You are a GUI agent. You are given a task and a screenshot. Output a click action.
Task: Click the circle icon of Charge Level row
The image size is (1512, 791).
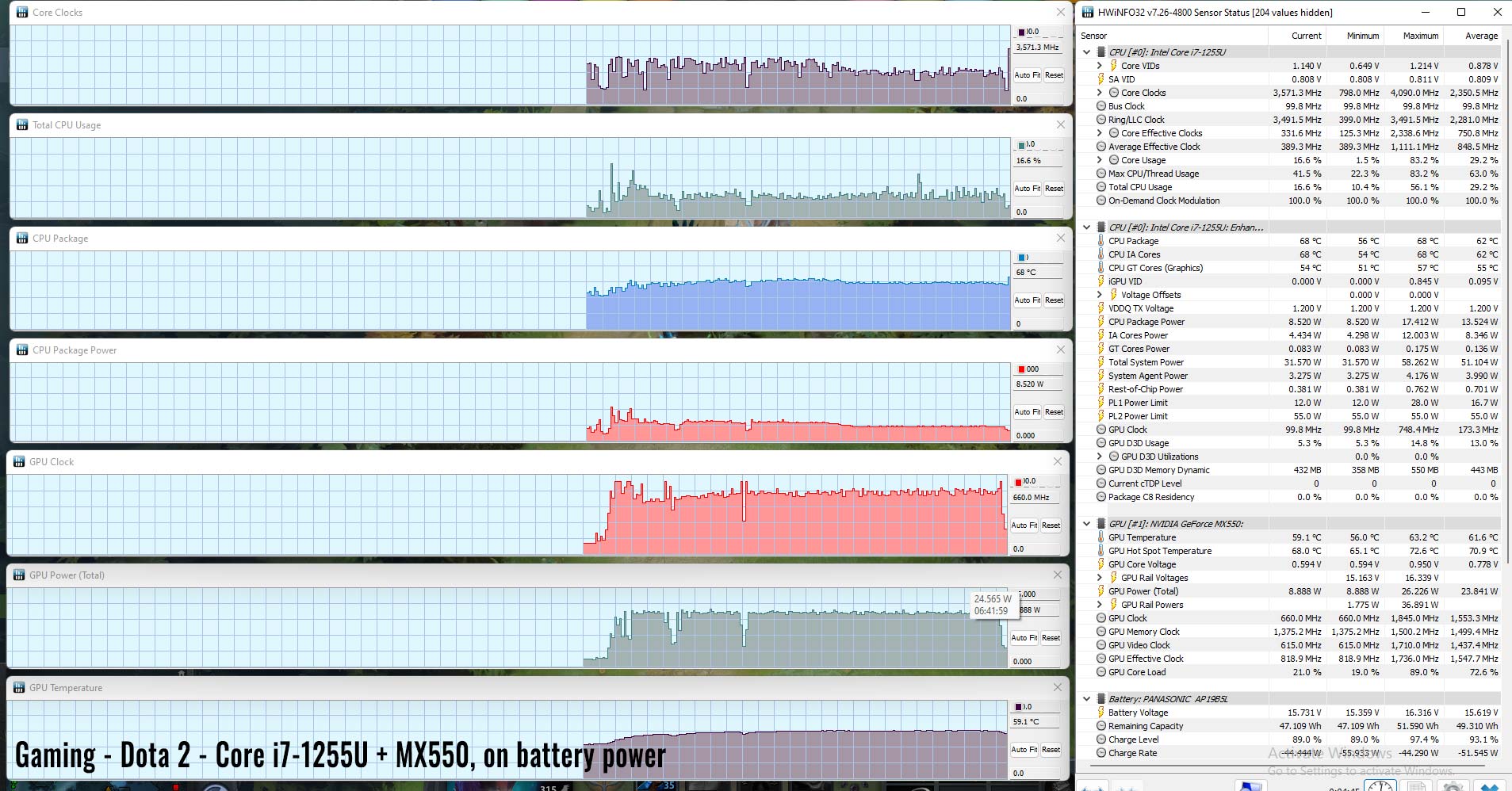(1101, 739)
